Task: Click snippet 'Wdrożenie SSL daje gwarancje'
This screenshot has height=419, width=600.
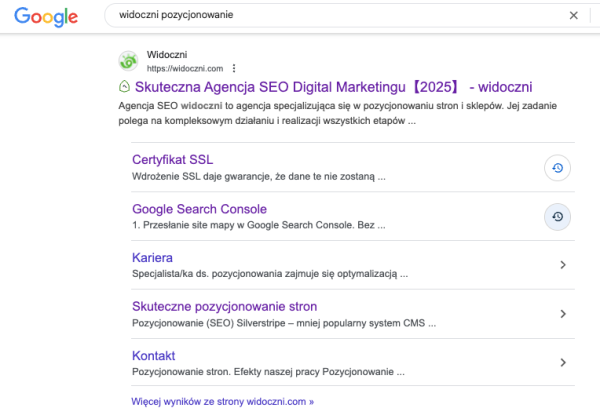Action: (x=259, y=176)
